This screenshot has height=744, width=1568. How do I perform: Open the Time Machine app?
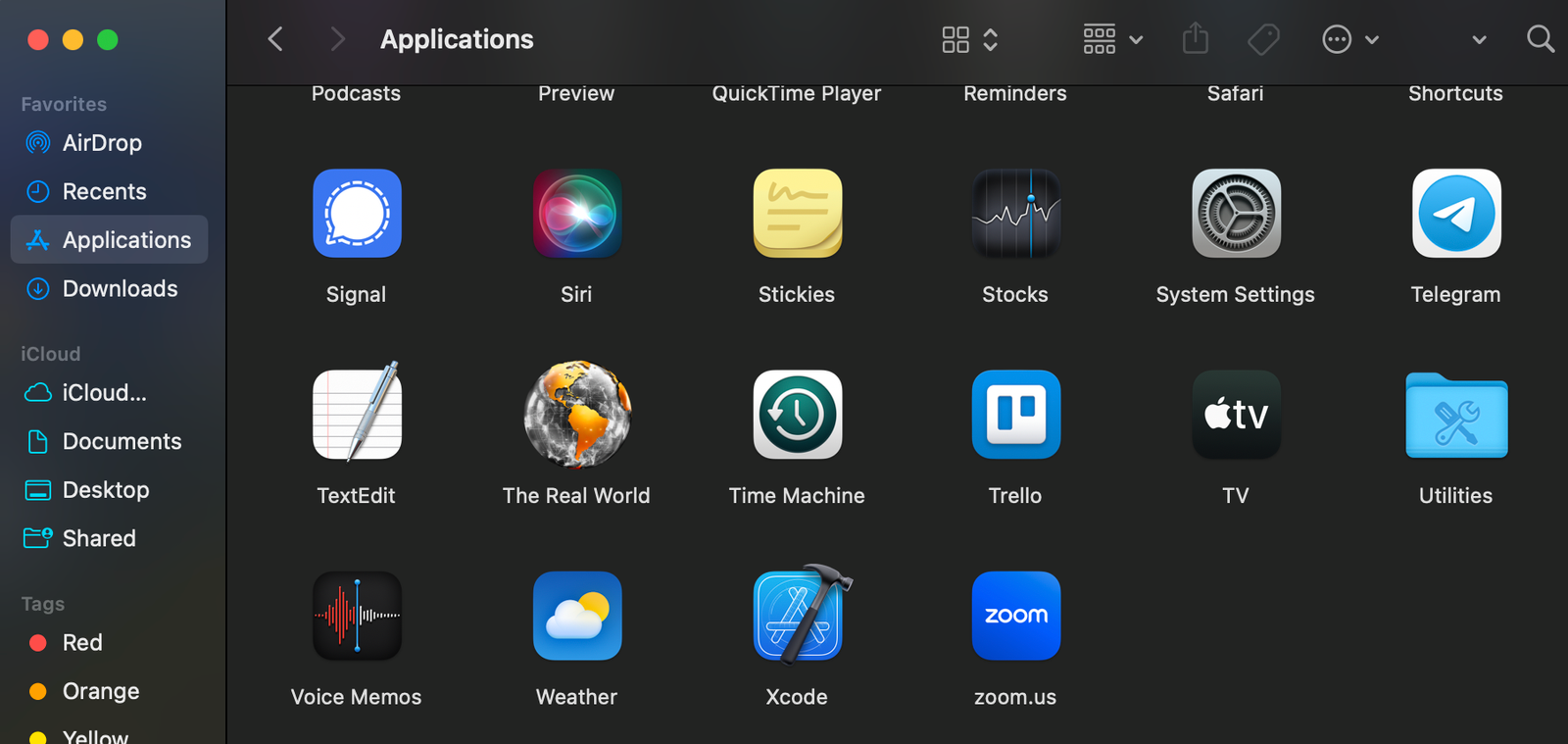pyautogui.click(x=797, y=415)
